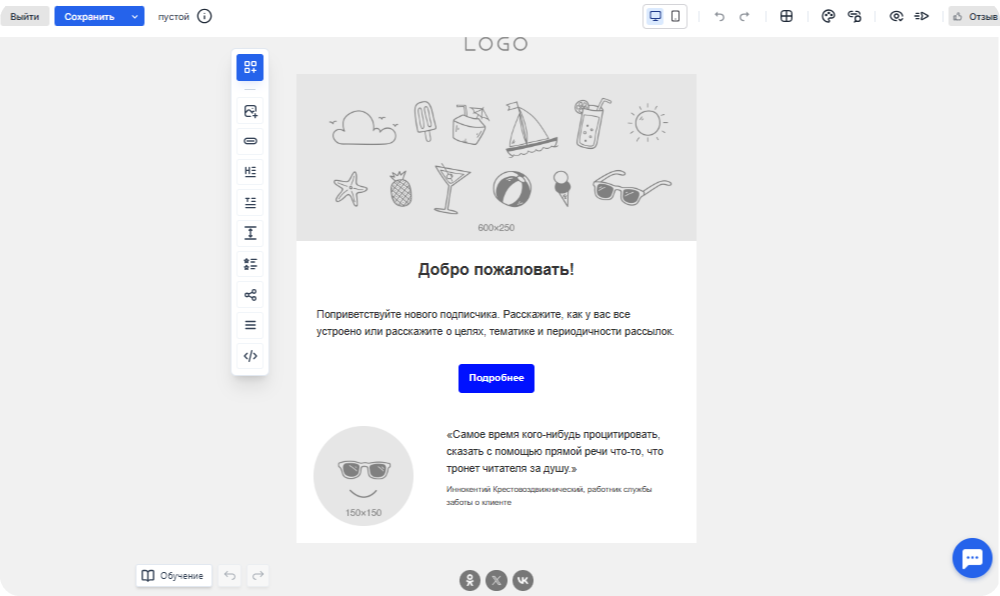
Task: Select the social share block tool
Action: coord(250,295)
